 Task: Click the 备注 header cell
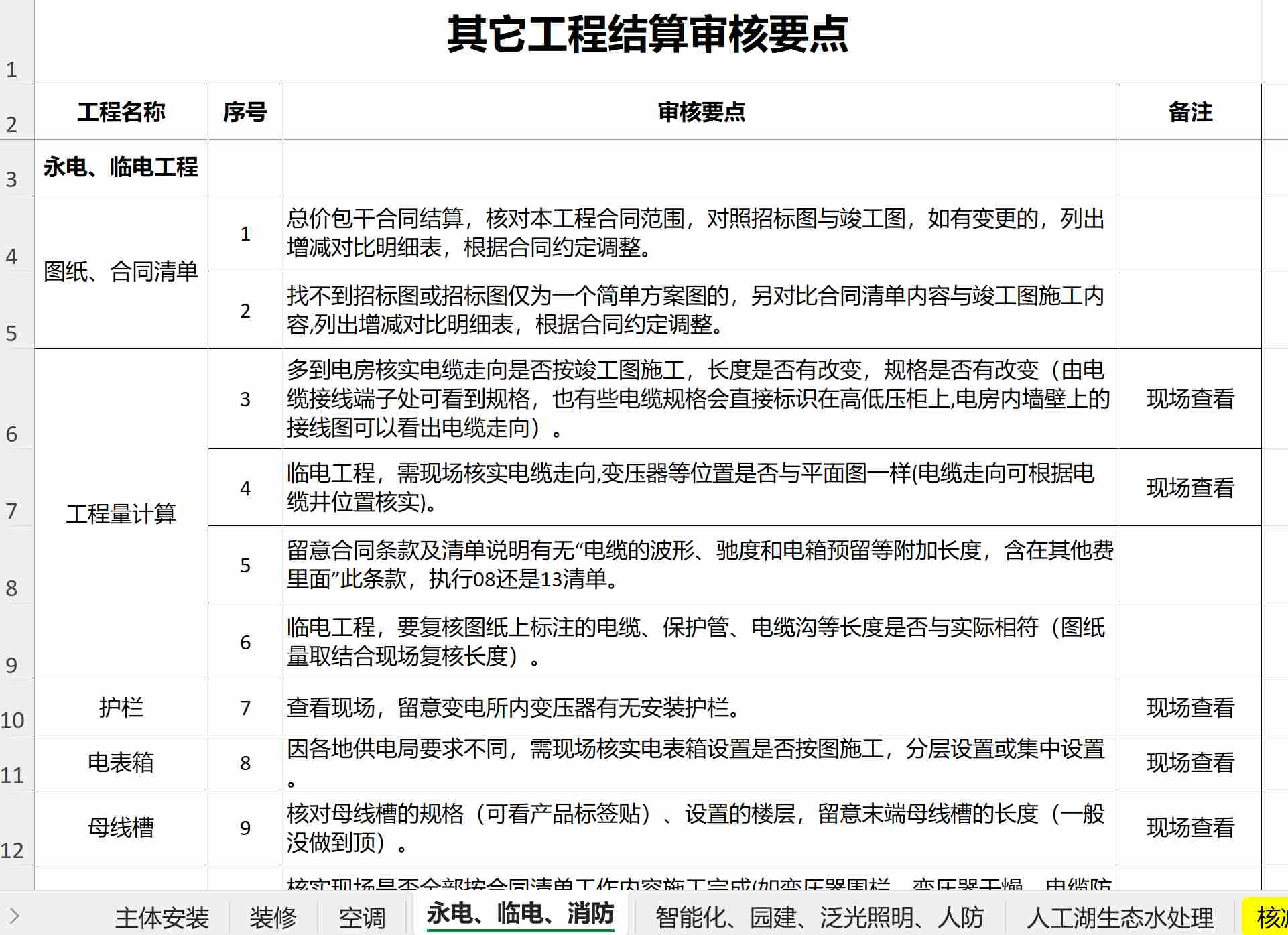[x=1191, y=112]
